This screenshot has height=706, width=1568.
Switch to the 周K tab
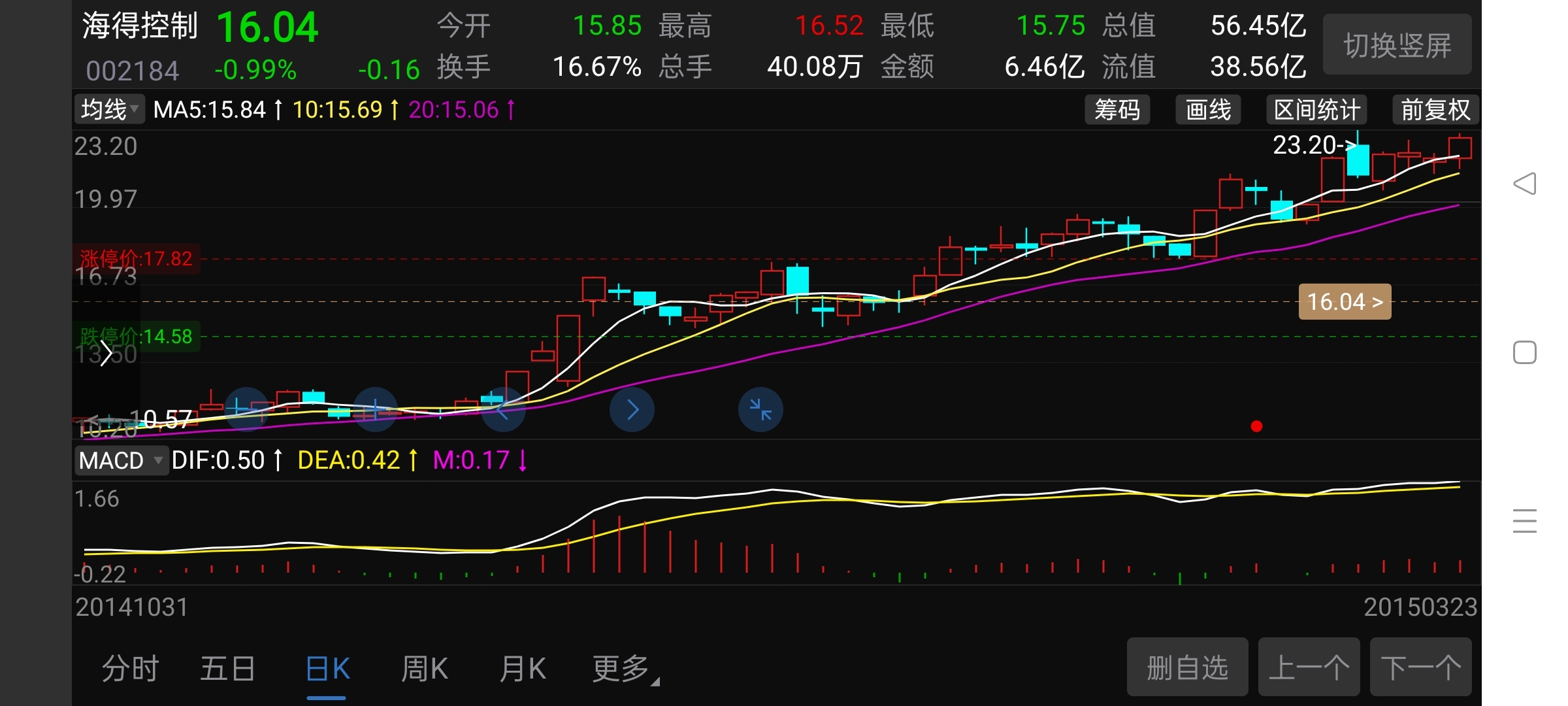point(425,669)
